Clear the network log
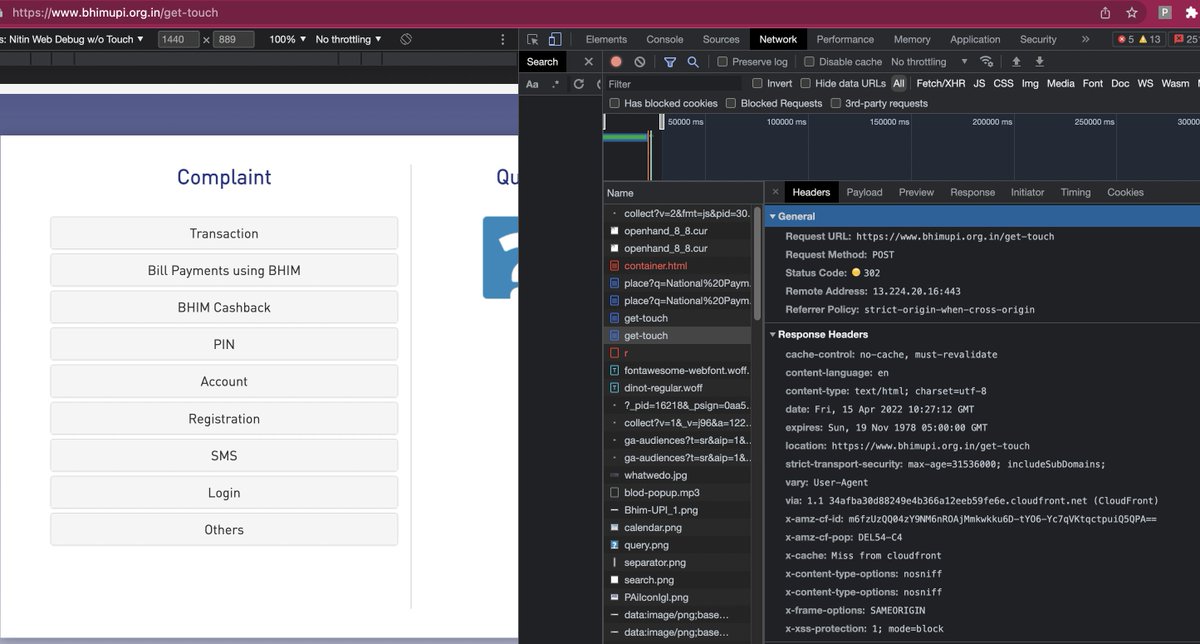 point(640,62)
